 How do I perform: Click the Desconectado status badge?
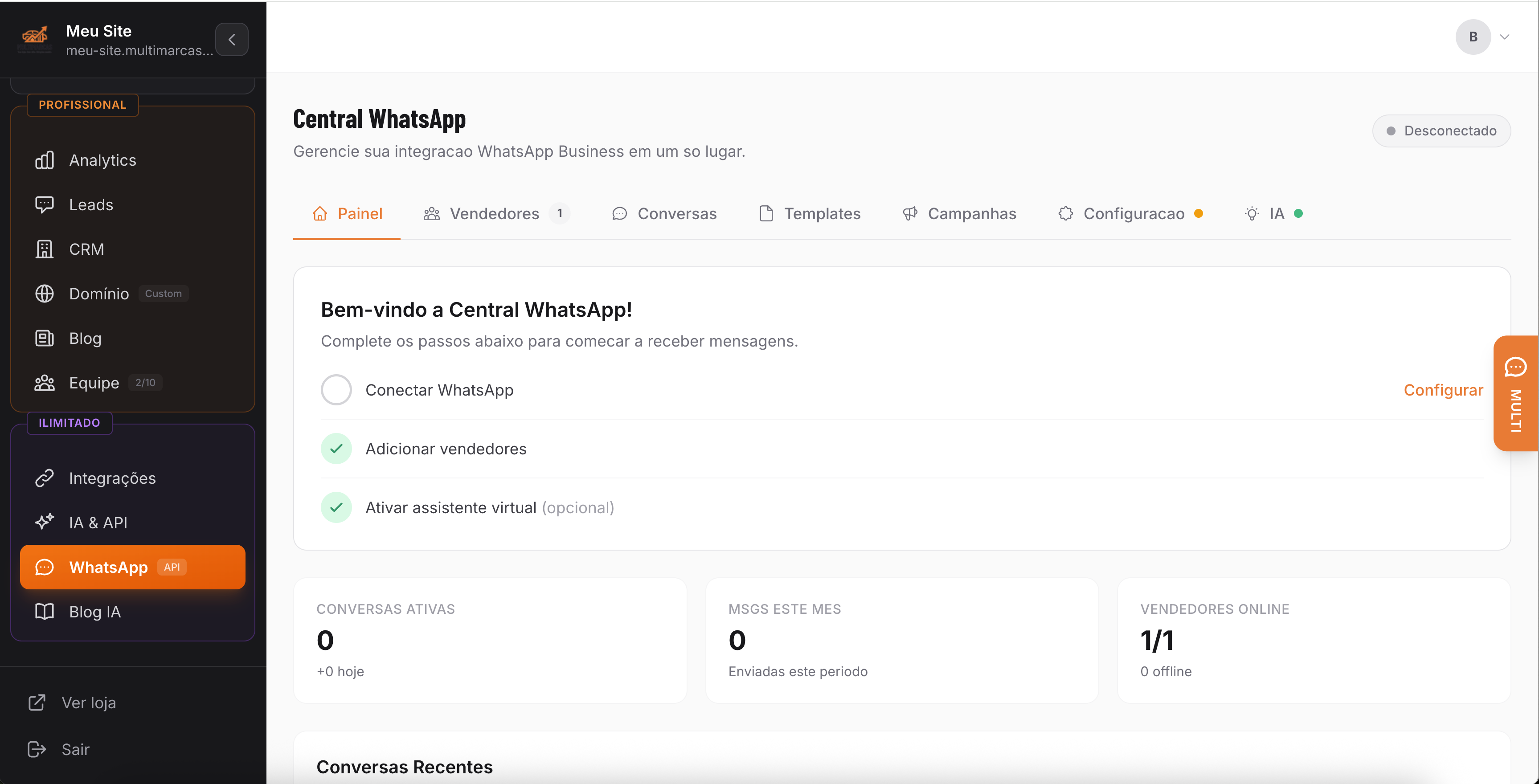(1441, 131)
